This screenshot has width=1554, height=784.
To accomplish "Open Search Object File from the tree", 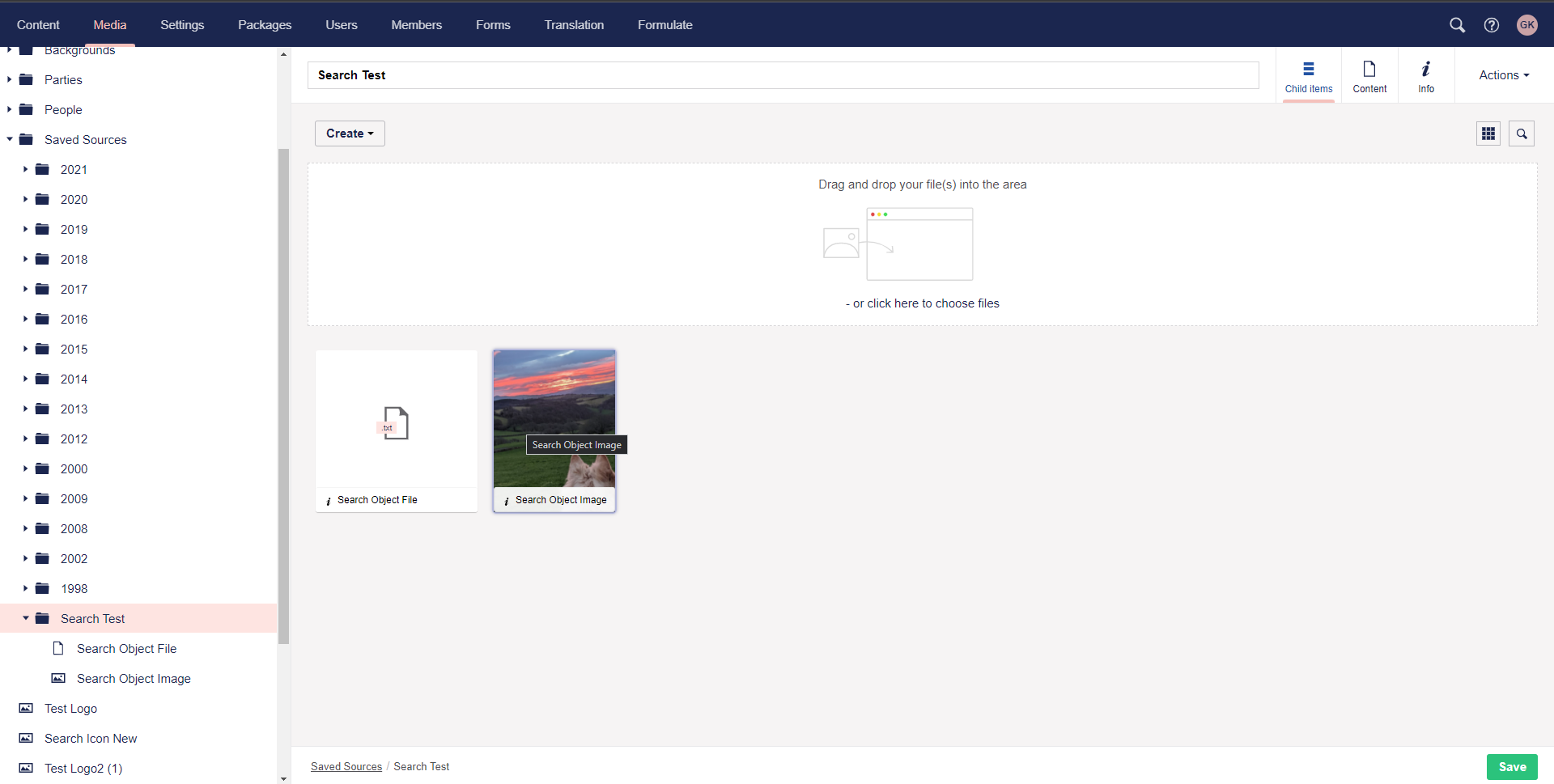I will click(x=126, y=648).
